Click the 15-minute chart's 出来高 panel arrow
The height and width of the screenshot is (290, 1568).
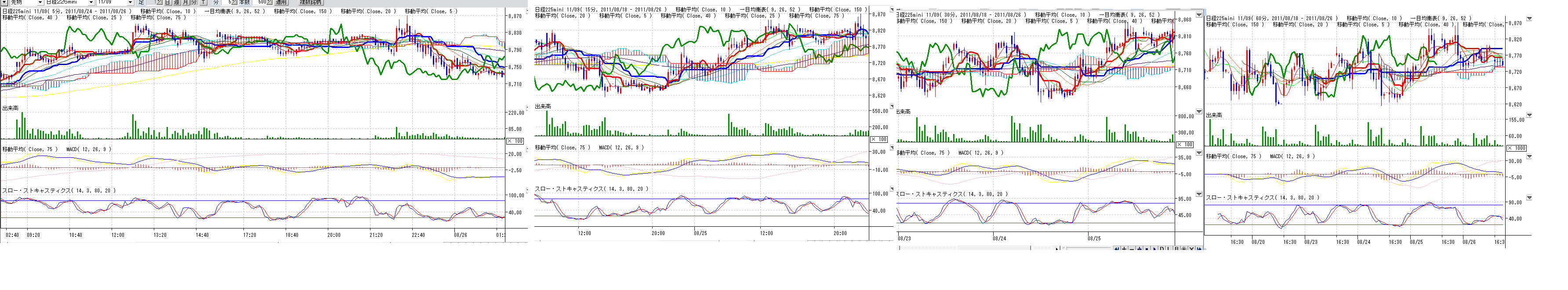[x=892, y=106]
